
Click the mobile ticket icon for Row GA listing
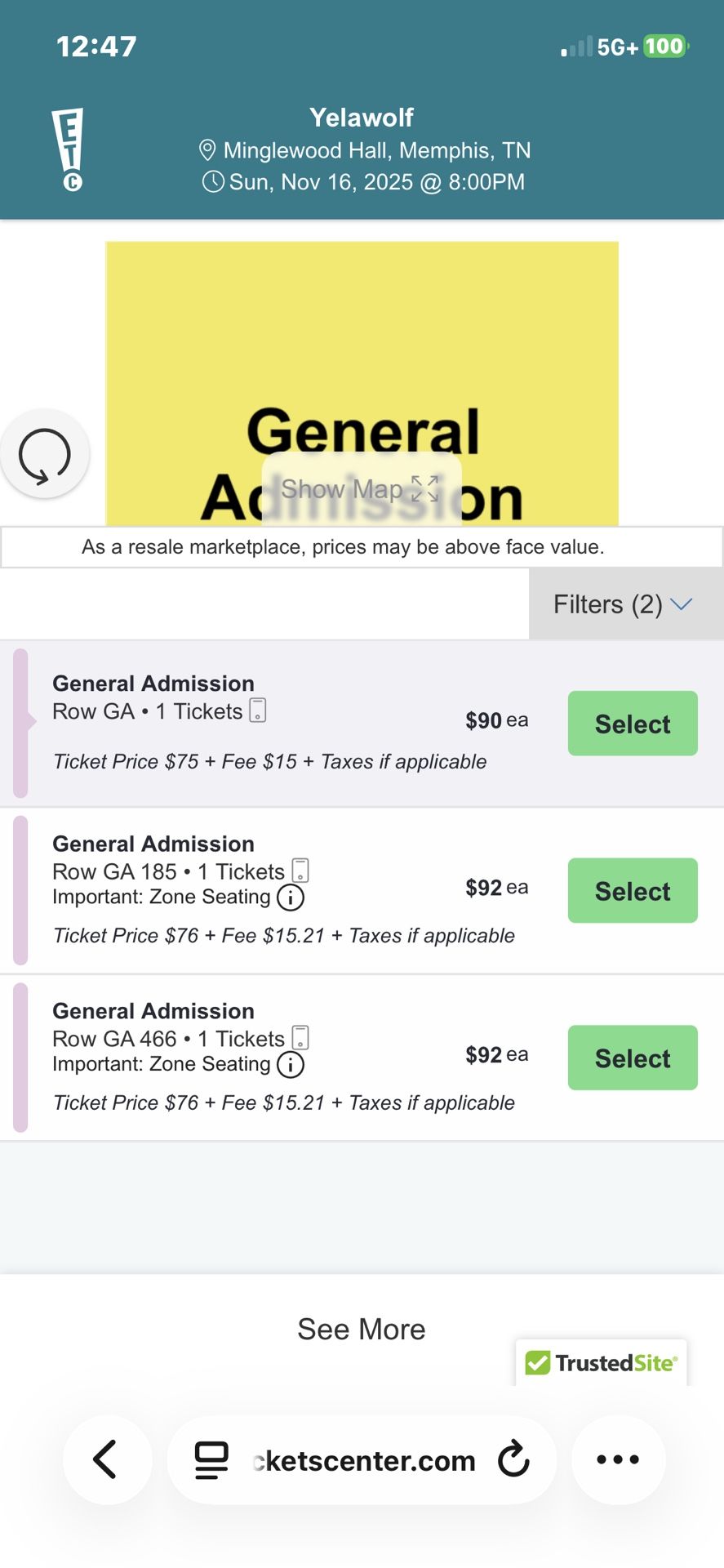coord(257,710)
